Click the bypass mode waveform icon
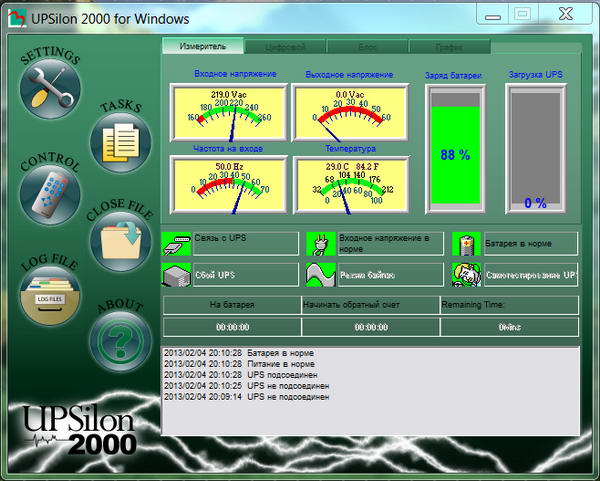The width and height of the screenshot is (600, 481). point(321,275)
